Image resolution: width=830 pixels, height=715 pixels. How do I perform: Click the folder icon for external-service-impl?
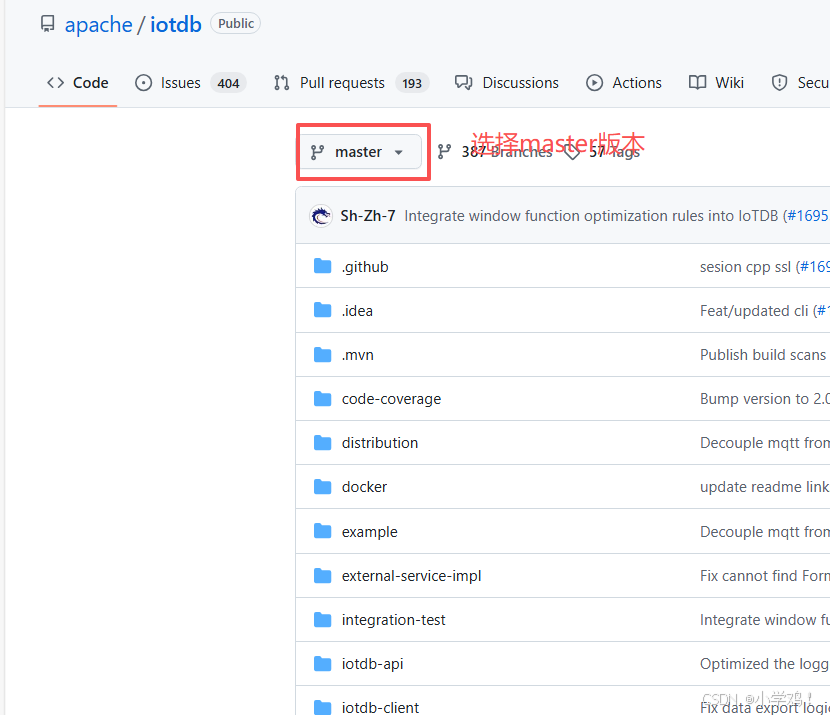pos(322,575)
